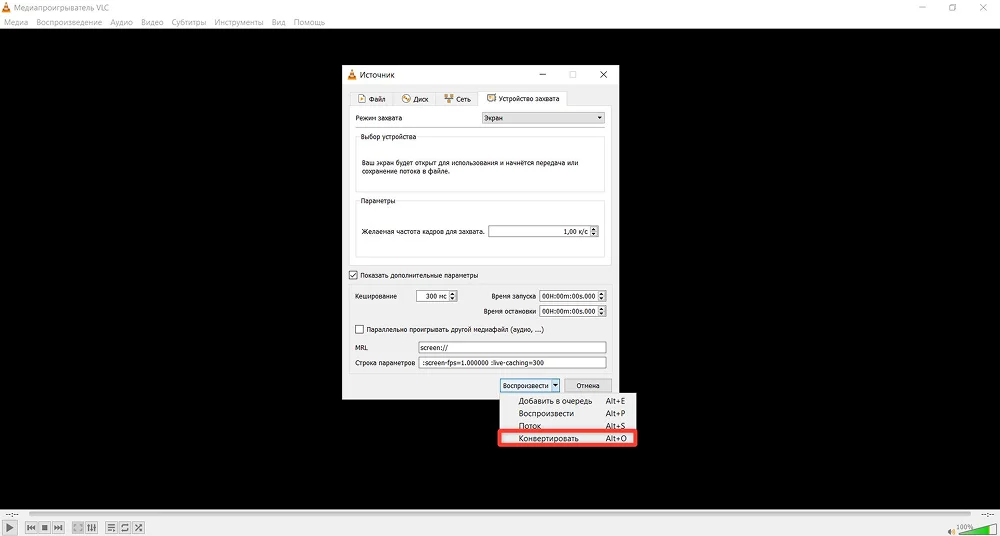The height and width of the screenshot is (536, 1000).
Task: Show the playlist icon
Action: [x=111, y=527]
